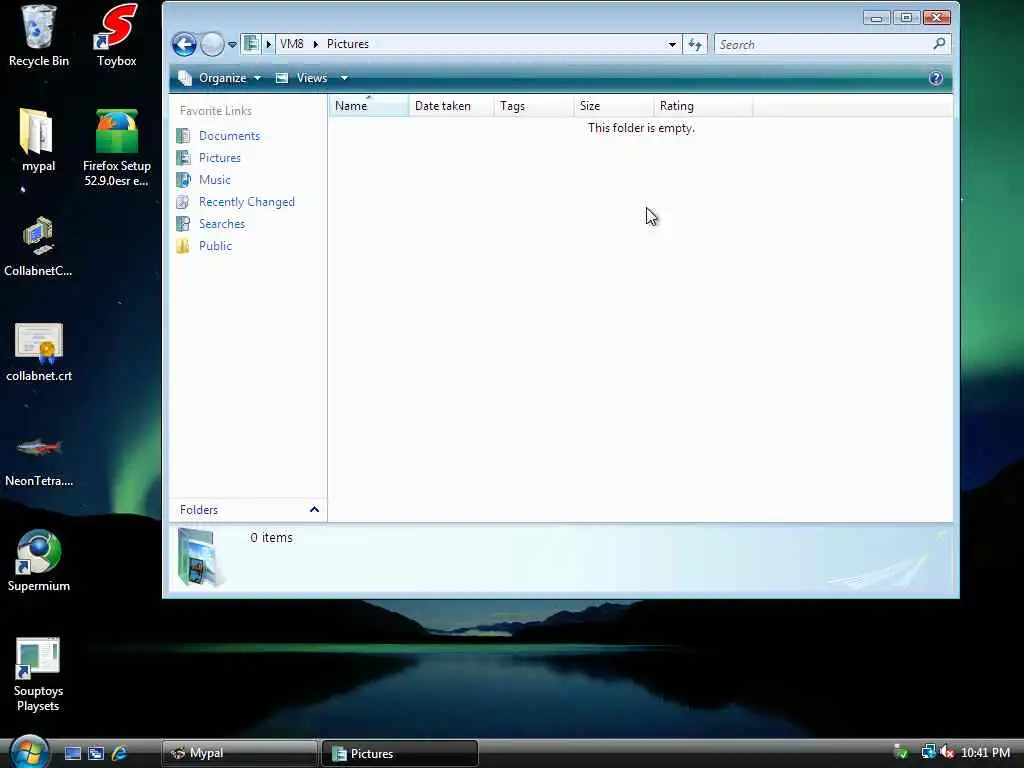Switch to the Pictures taskbar button

coord(400,754)
